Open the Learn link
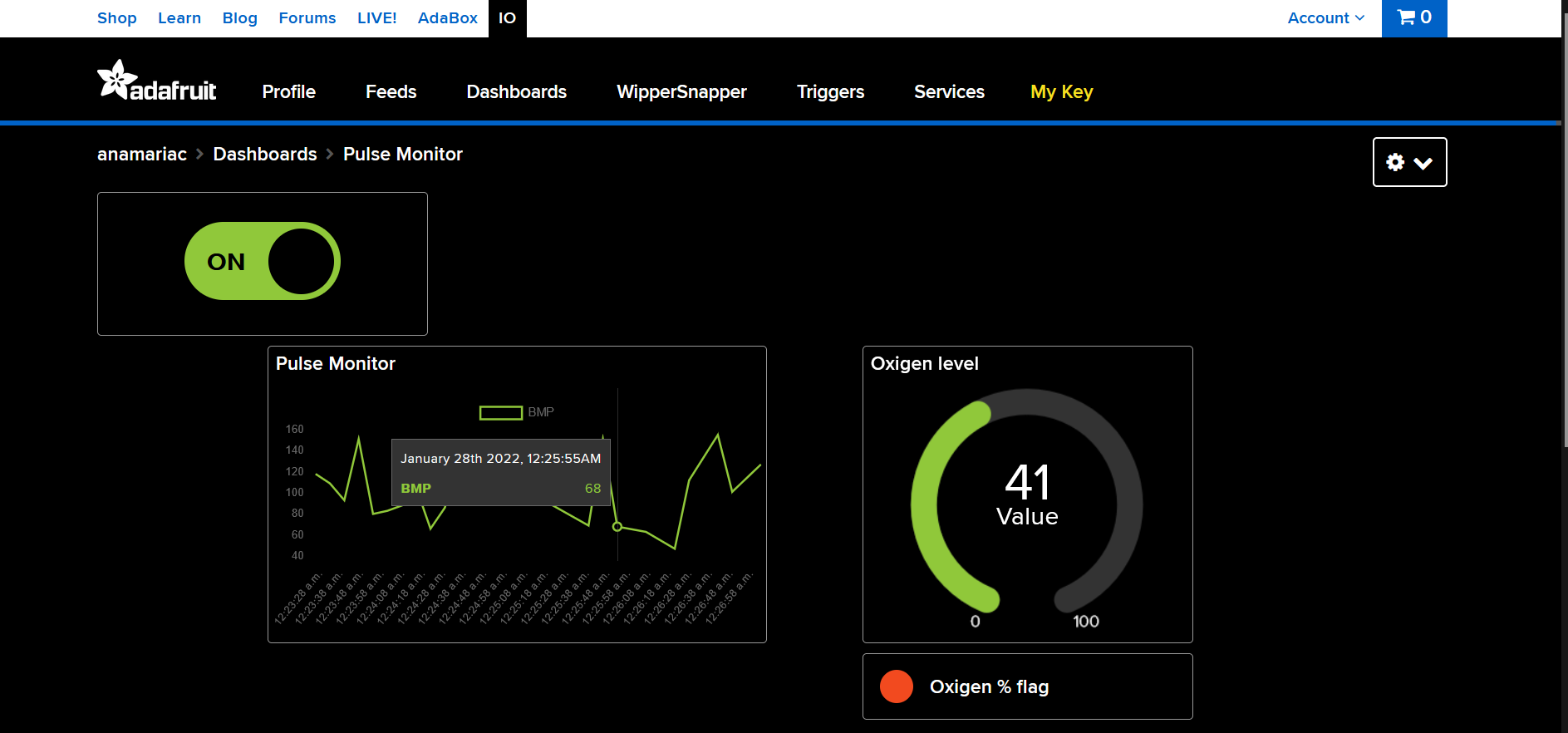1568x733 pixels. 179,17
